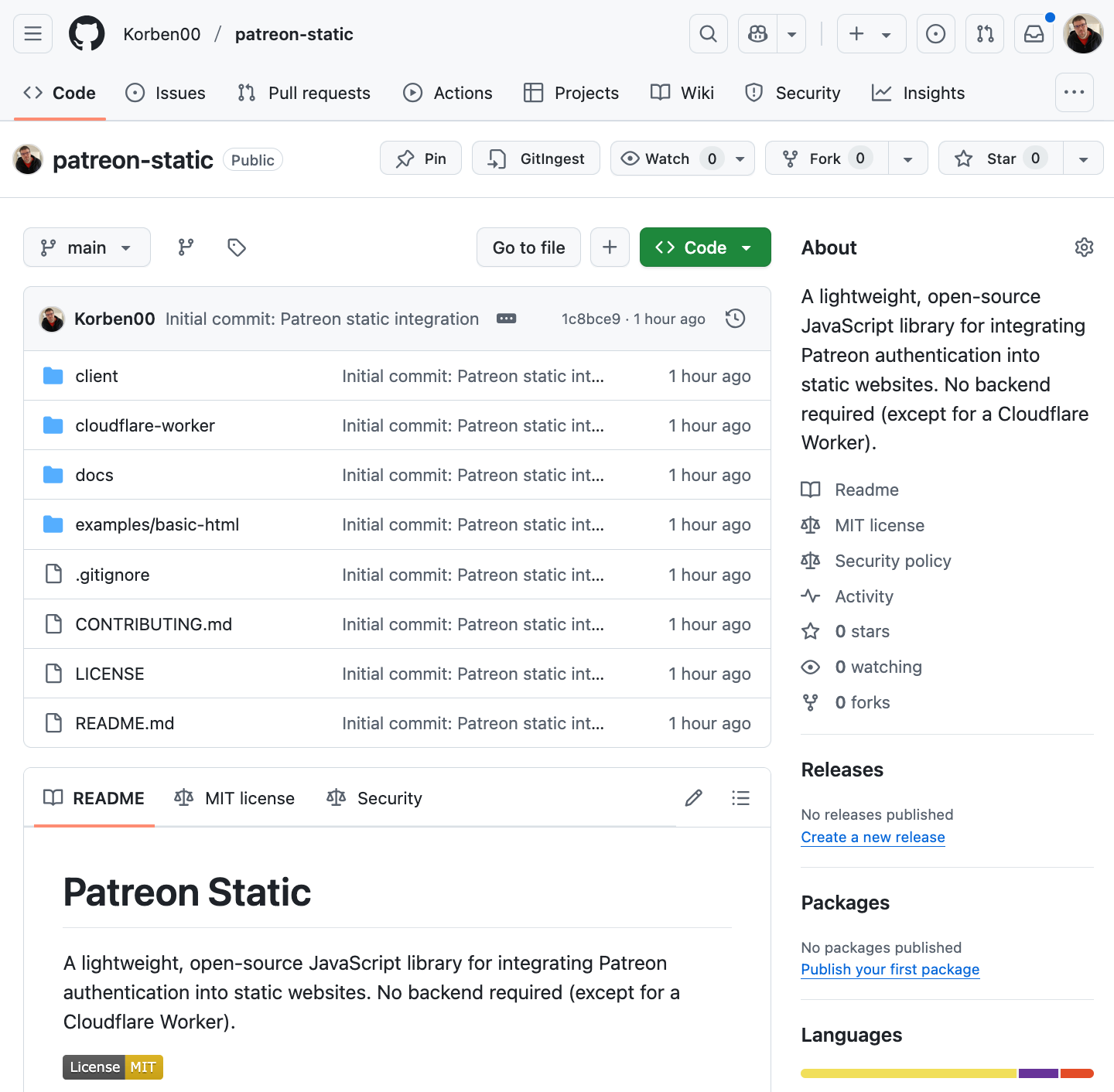Image resolution: width=1114 pixels, height=1092 pixels.
Task: Select the README tab in file viewer
Action: click(94, 798)
